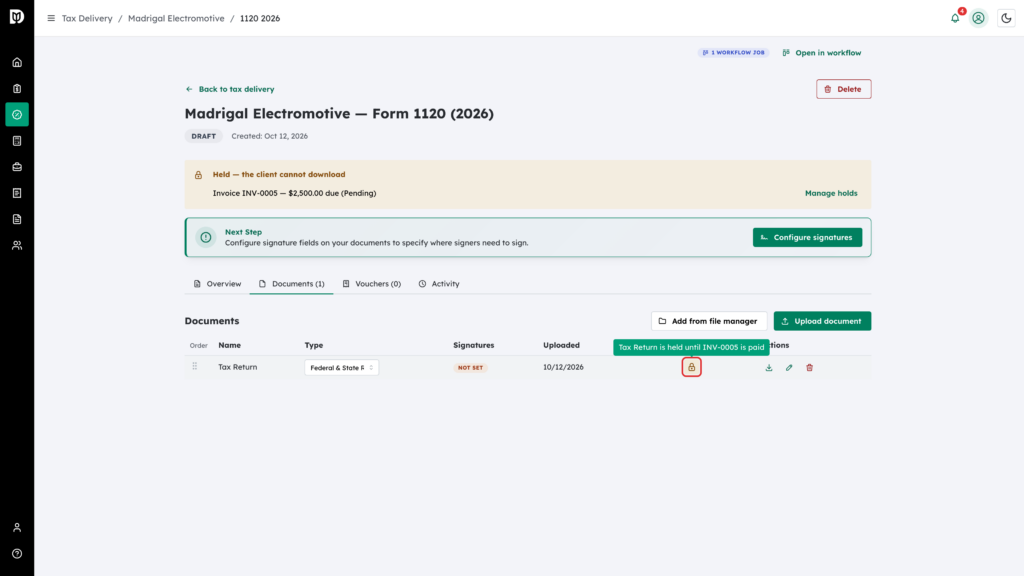
Task: Select the active tax delivery sidebar icon
Action: pos(17,115)
